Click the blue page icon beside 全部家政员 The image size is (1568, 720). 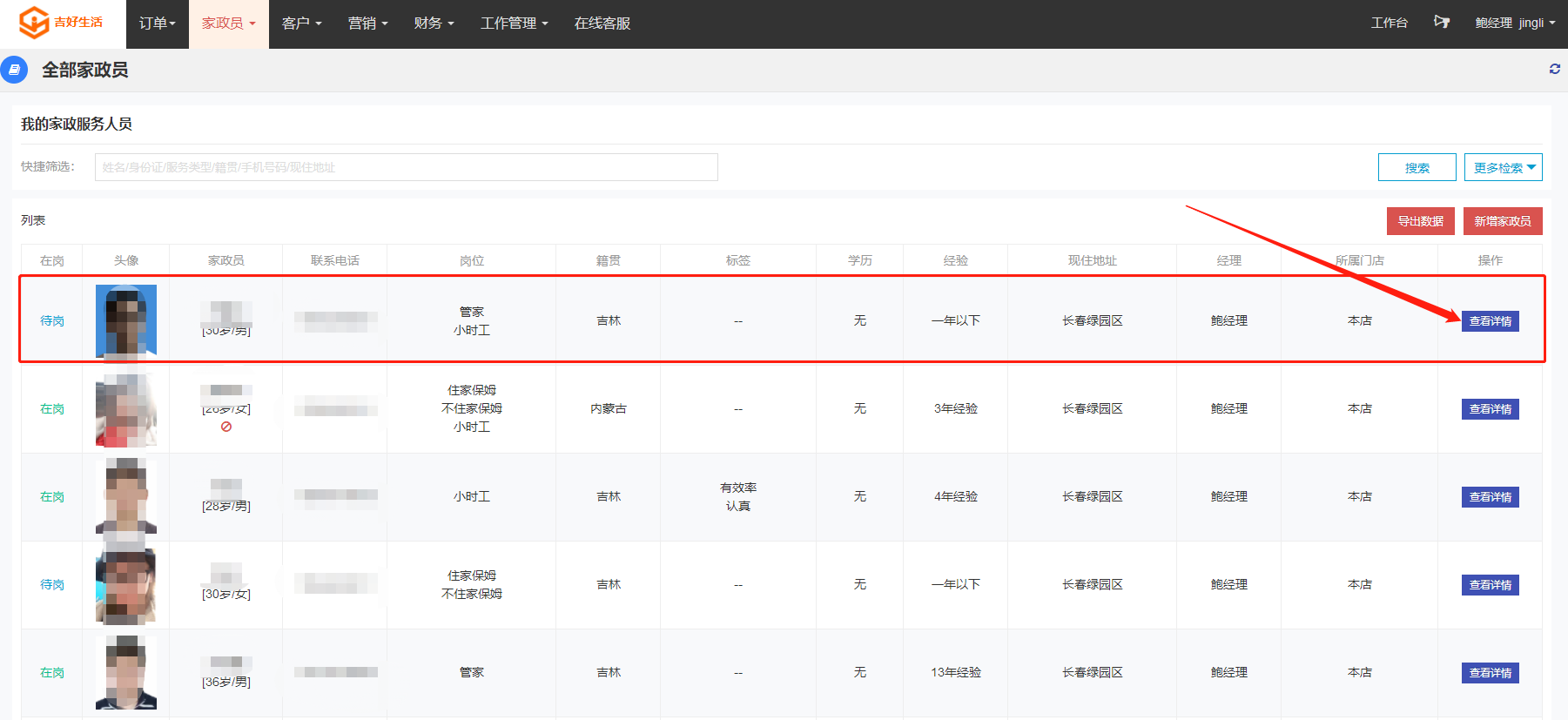[14, 70]
